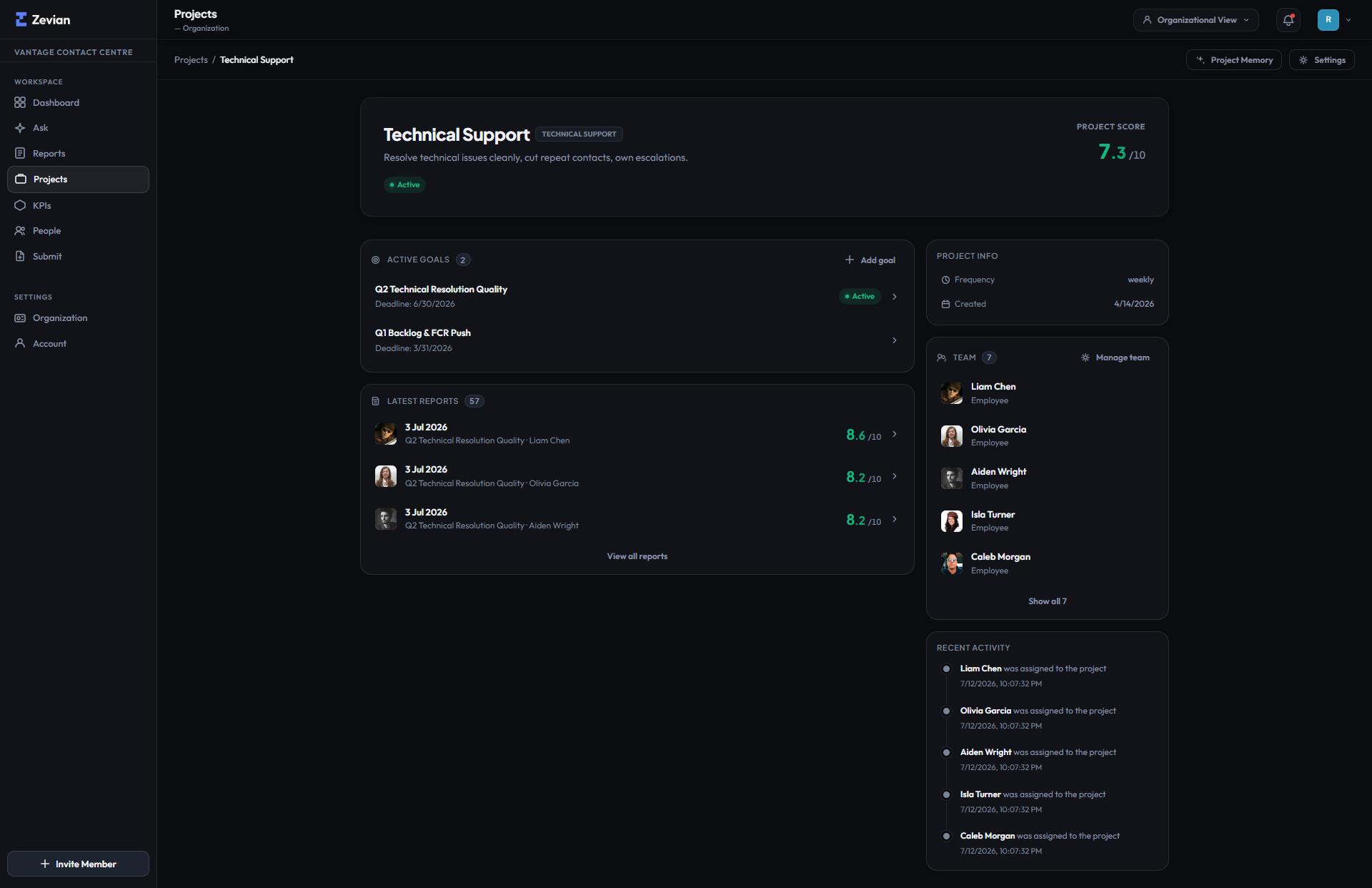
Task: Click Add goal
Action: tap(870, 260)
